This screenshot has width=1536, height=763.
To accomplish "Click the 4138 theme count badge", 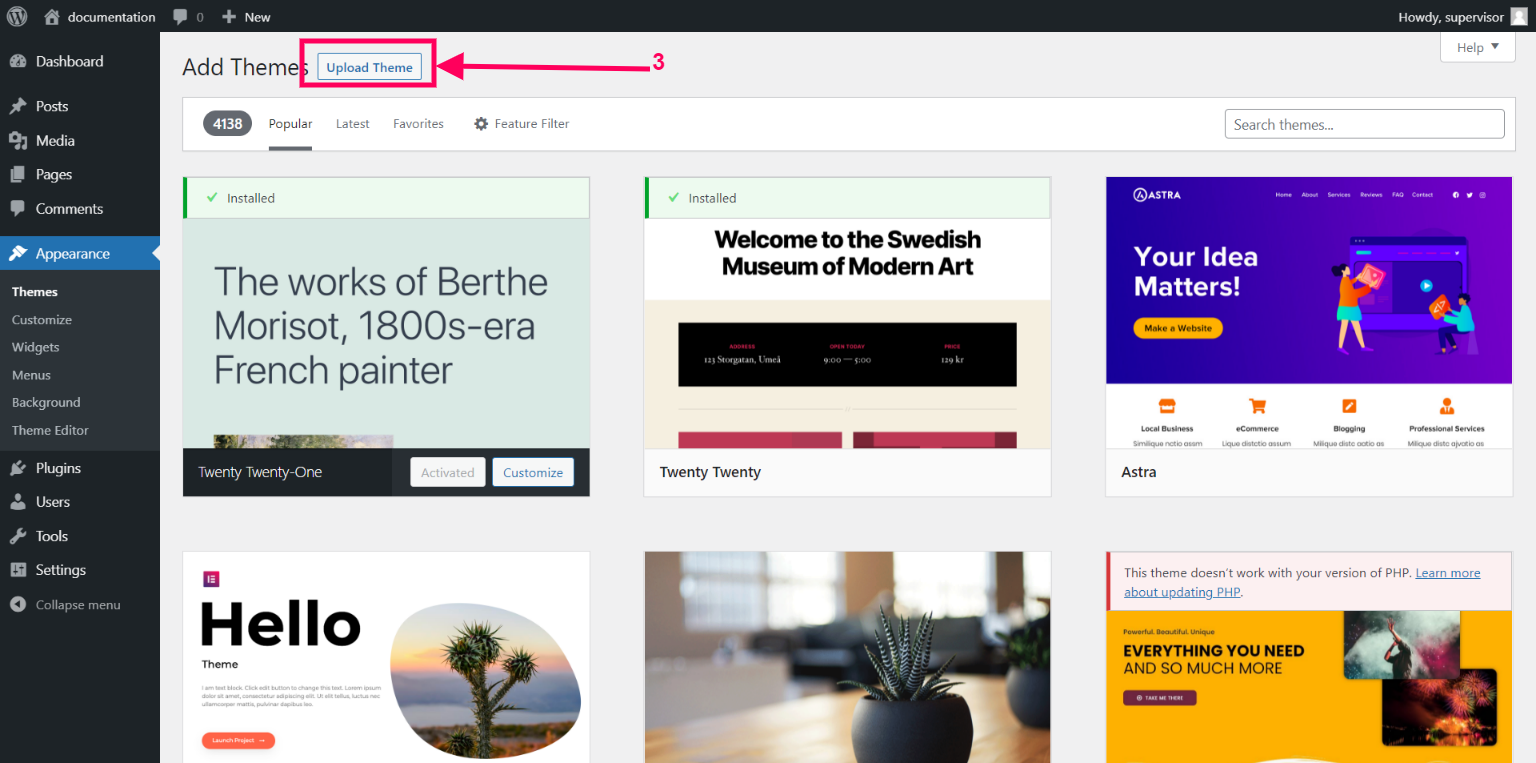I will (x=227, y=124).
